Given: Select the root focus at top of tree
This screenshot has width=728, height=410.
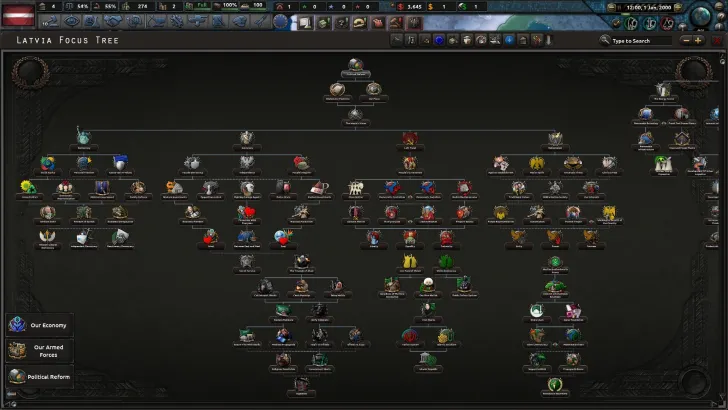Looking at the screenshot, I should pyautogui.click(x=356, y=66).
